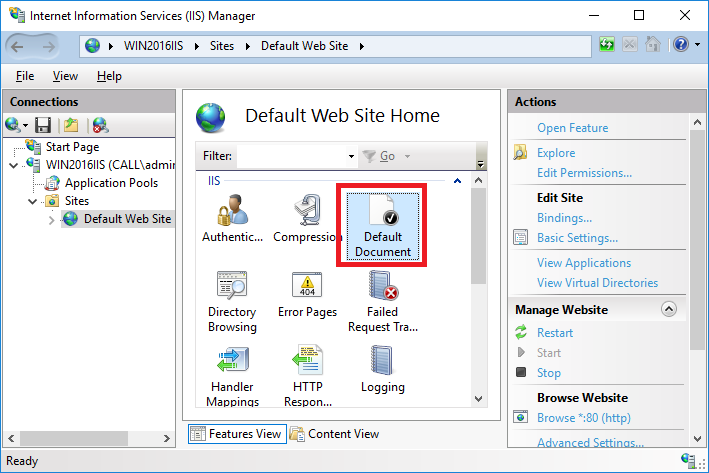Click the status bar network icon

click(688, 460)
